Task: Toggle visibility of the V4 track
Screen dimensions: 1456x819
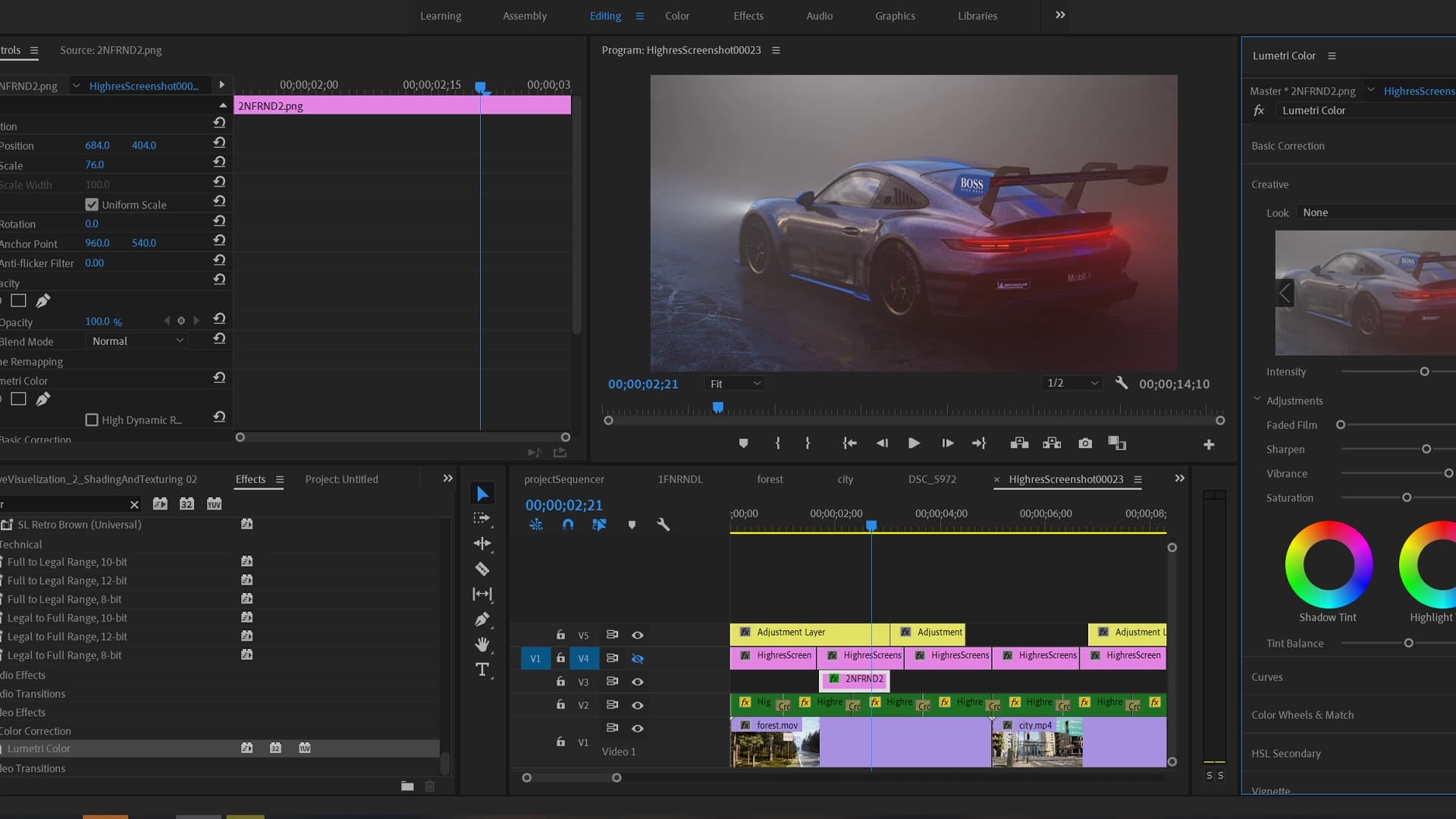Action: coord(638,658)
